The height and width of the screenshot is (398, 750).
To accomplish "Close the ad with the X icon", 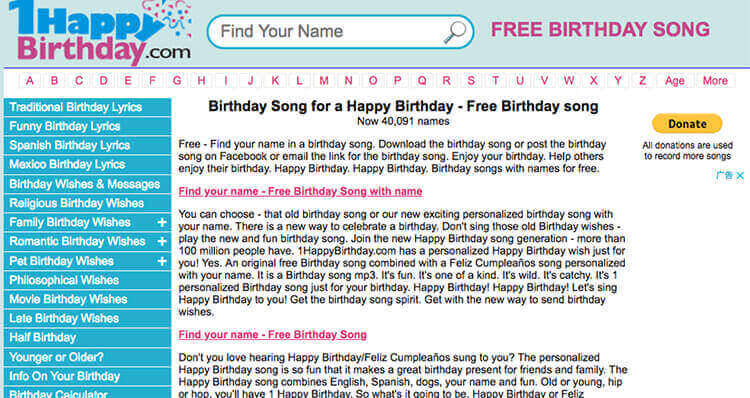I will 740,176.
